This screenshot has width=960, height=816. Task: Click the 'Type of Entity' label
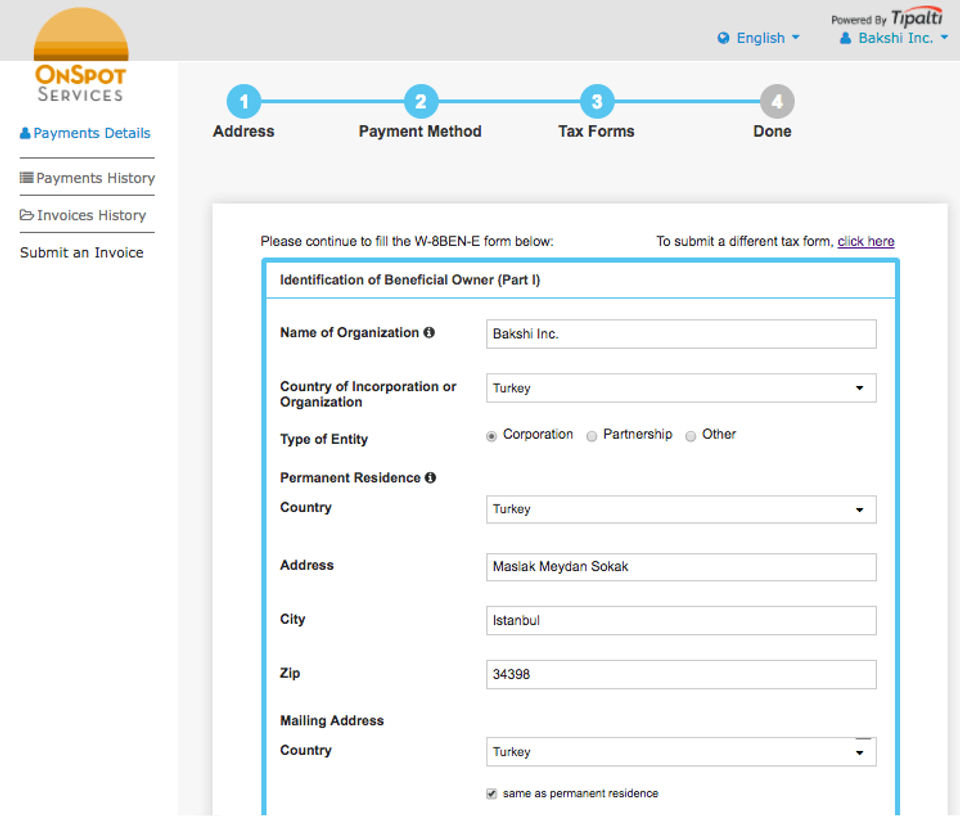coord(324,439)
